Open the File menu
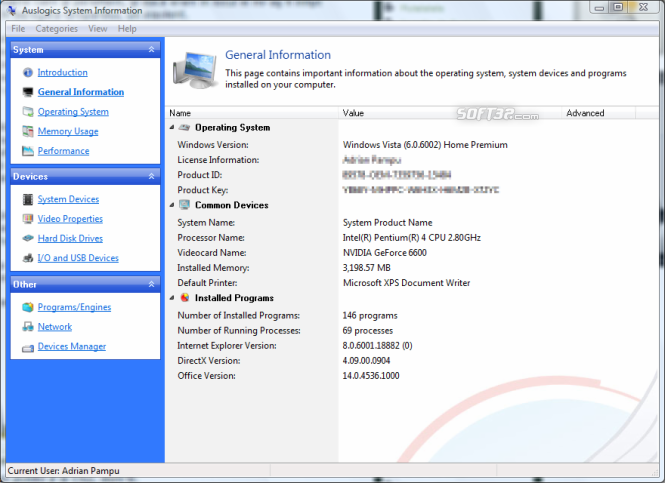The width and height of the screenshot is (665, 483). coord(18,29)
